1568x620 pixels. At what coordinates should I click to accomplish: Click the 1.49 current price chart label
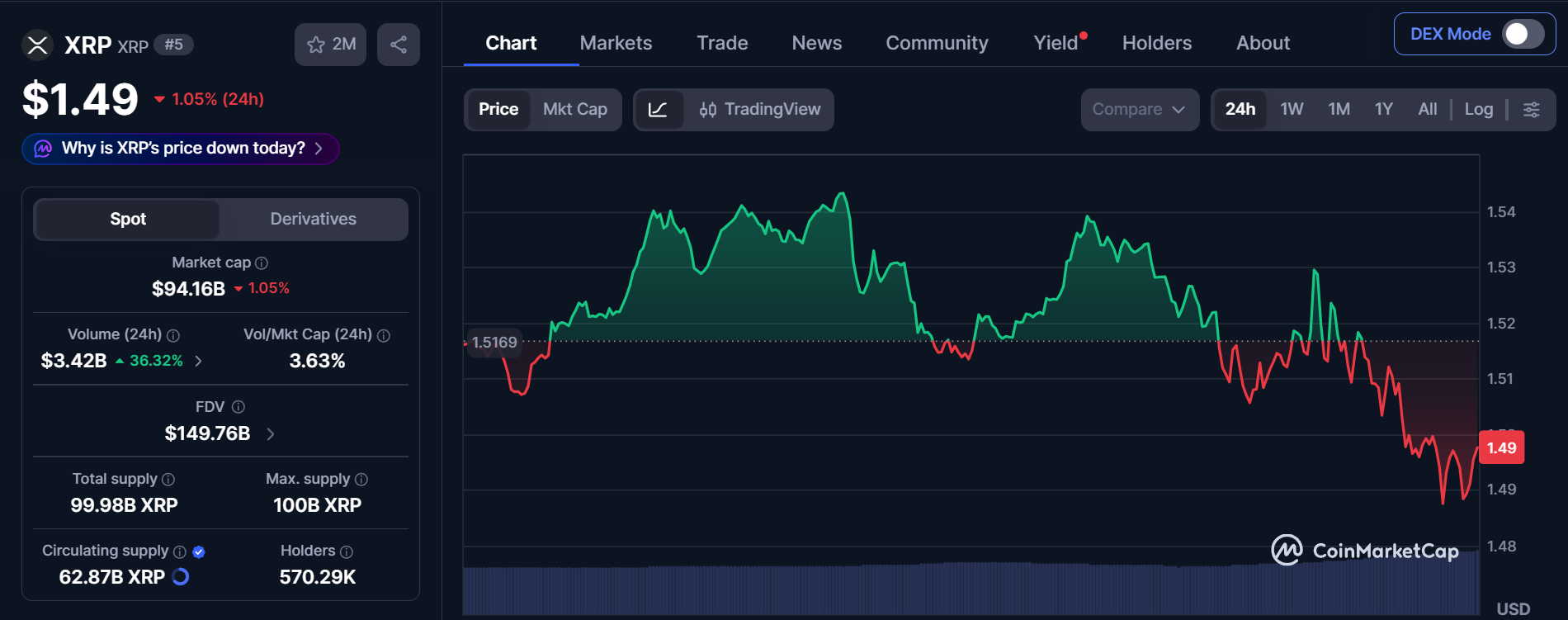tap(1502, 447)
